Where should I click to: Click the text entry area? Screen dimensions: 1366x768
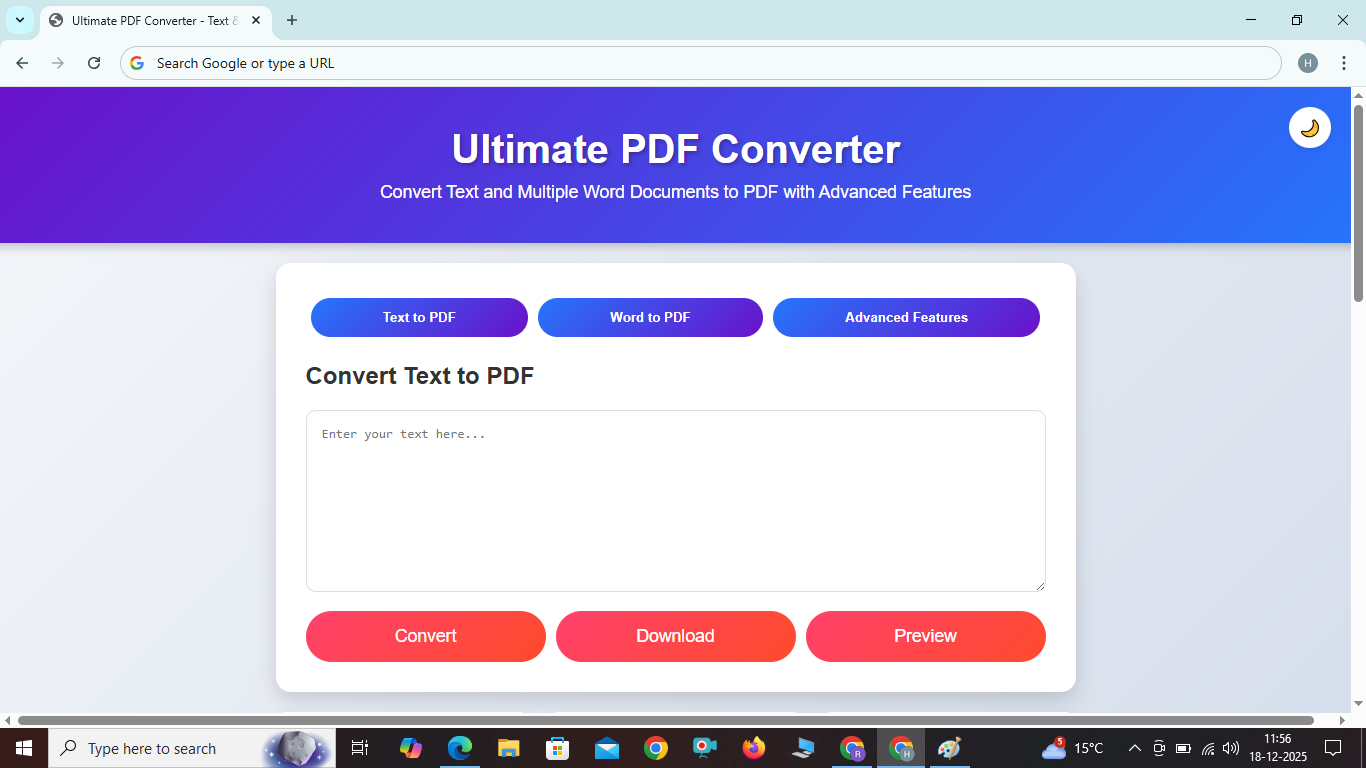[x=675, y=500]
